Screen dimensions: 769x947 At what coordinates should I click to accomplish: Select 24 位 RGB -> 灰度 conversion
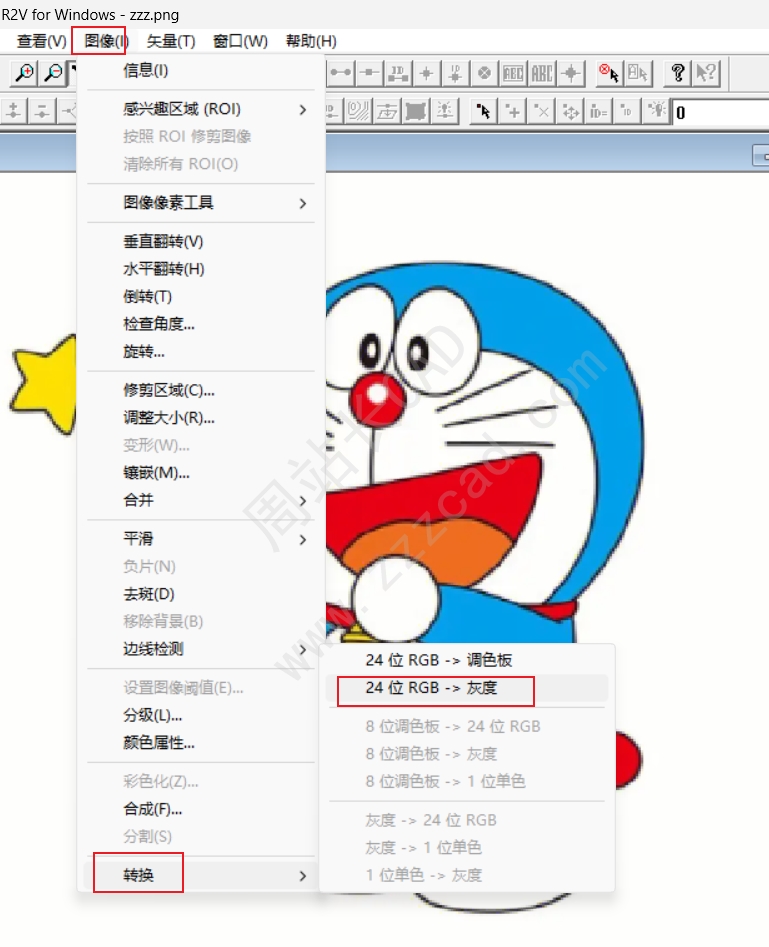click(466, 688)
